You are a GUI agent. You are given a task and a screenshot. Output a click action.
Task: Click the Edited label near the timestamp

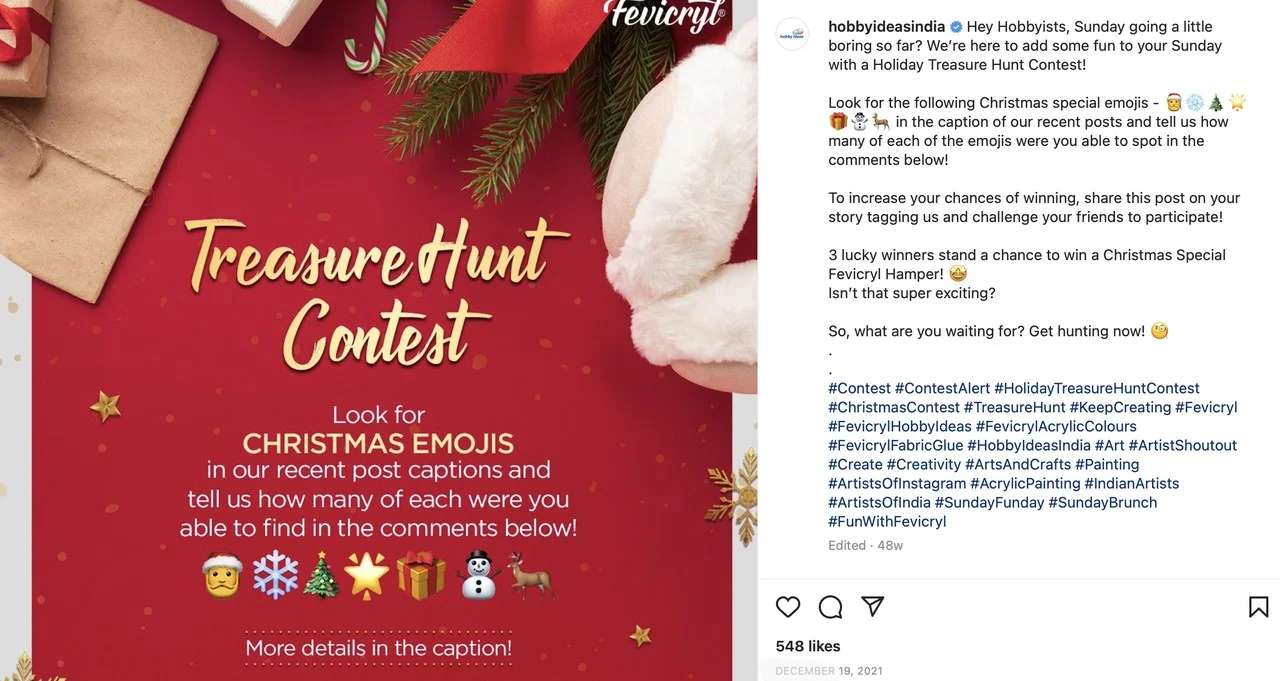[x=846, y=545]
